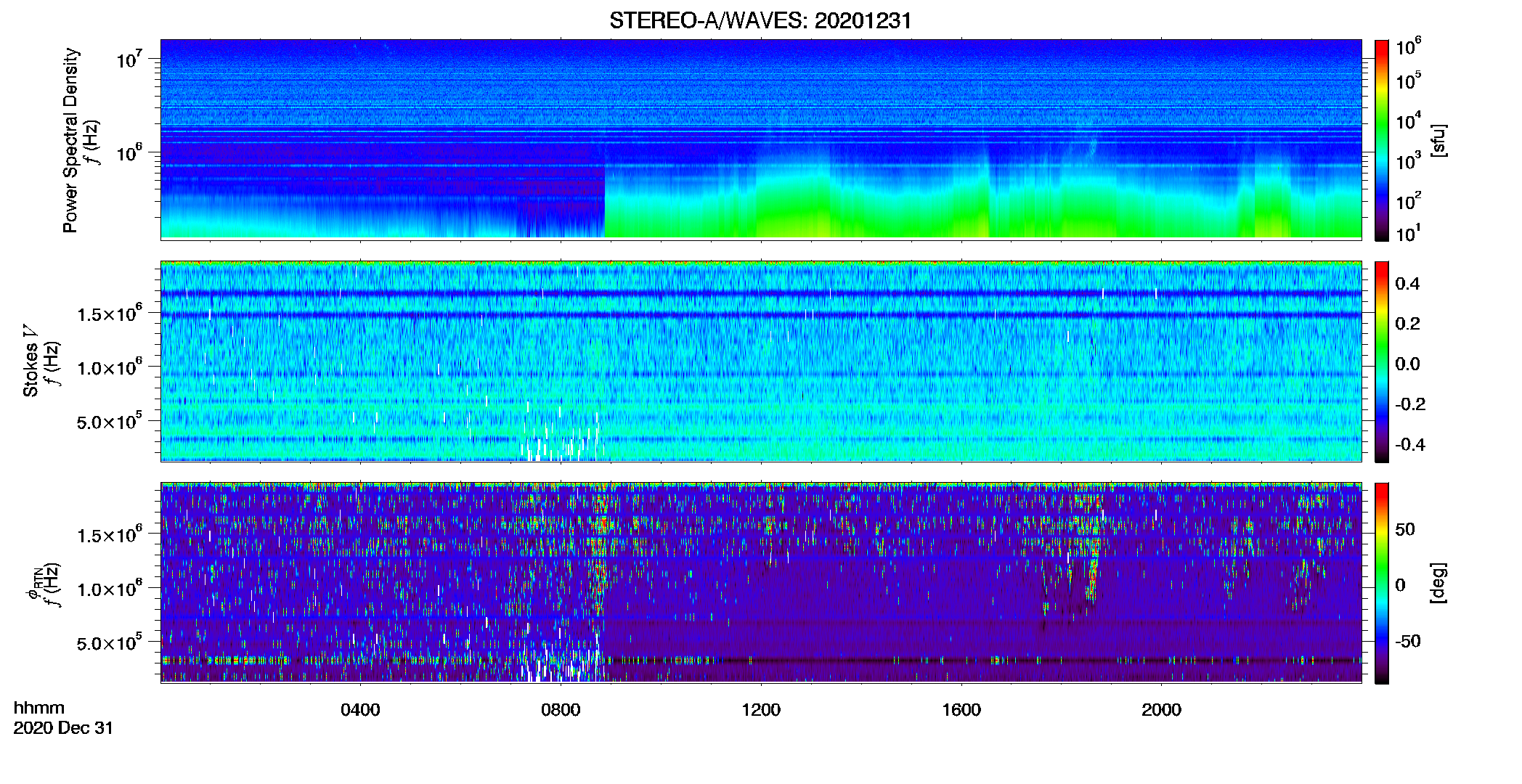This screenshot has height=784, width=1522.
Task: Click the middle Stokes V spectrogram panel
Action: click(761, 361)
